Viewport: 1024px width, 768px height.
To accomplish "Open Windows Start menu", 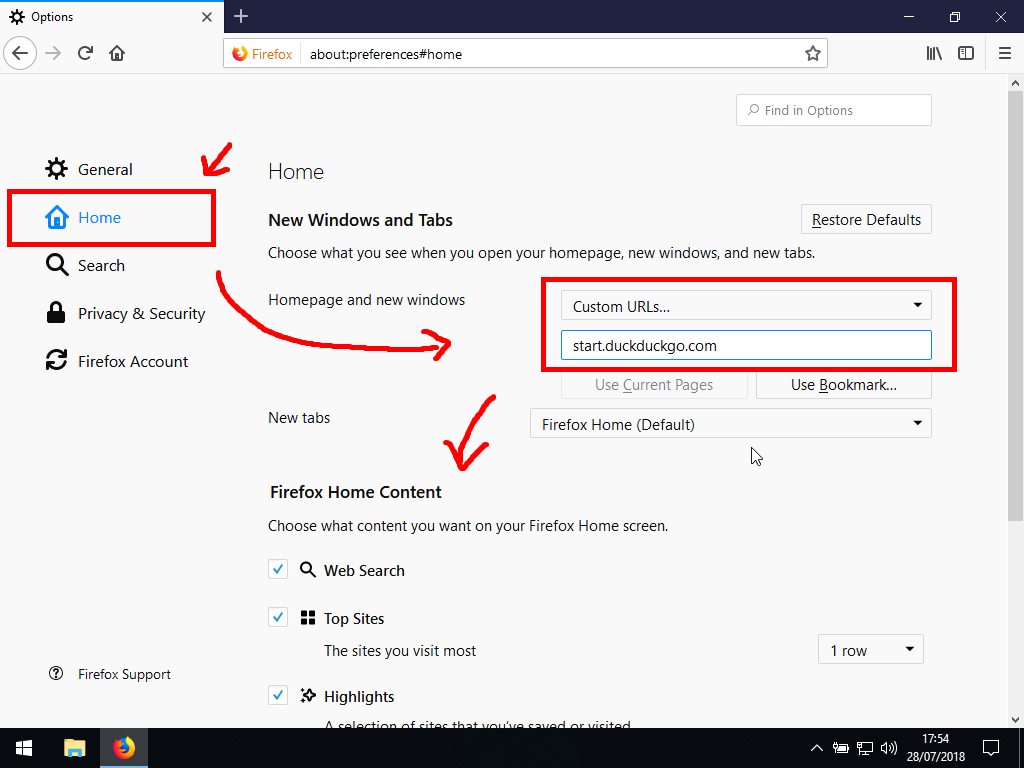I will [x=24, y=748].
